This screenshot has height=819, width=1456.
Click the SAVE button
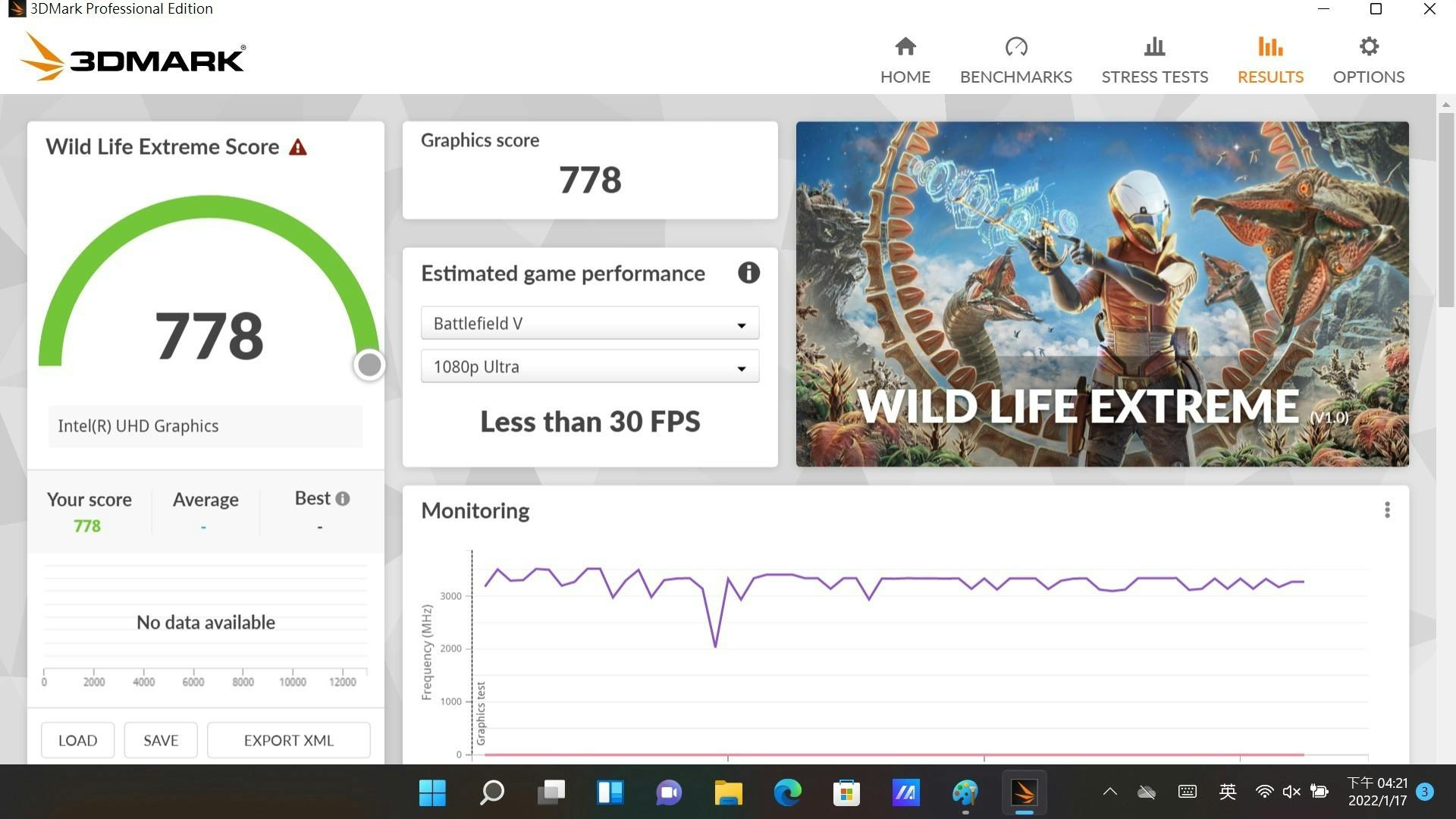[161, 740]
